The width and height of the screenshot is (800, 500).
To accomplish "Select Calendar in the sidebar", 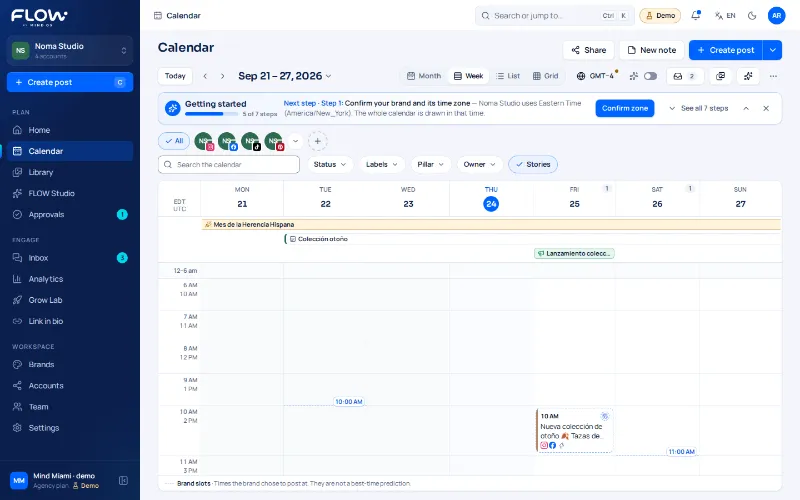I will [x=70, y=151].
